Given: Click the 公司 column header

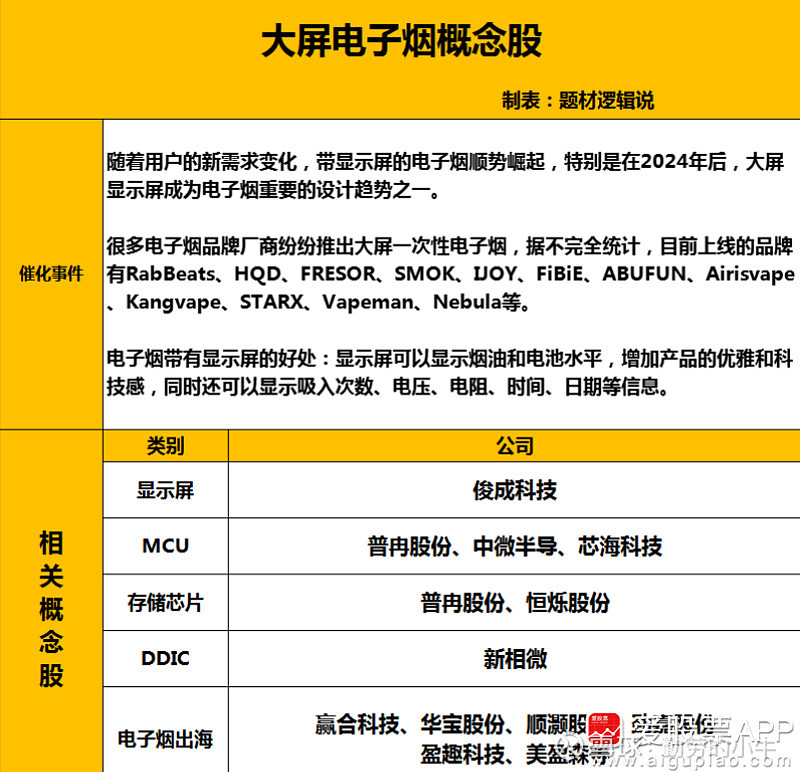Looking at the screenshot, I should point(515,446).
